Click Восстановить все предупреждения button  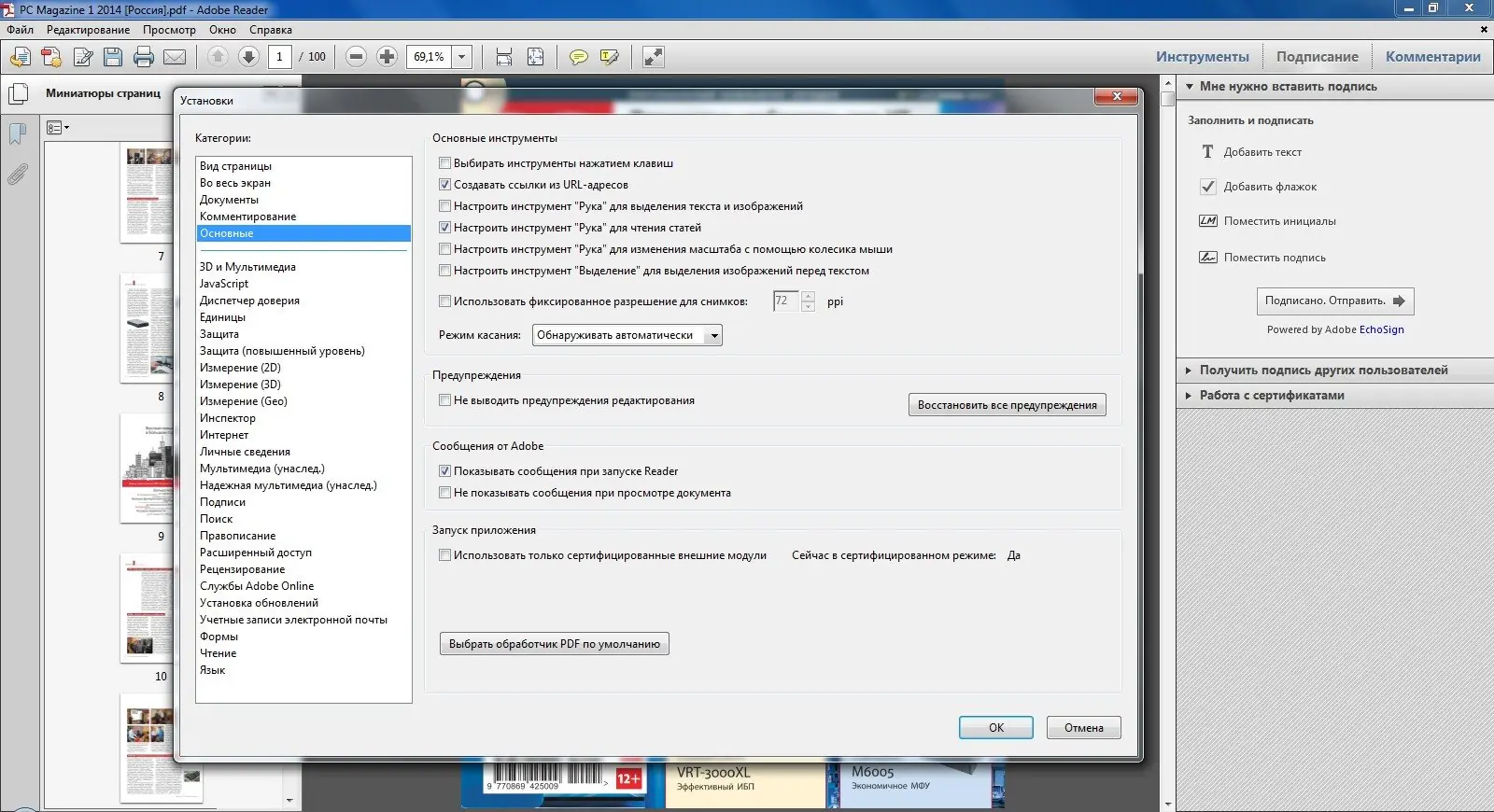1008,405
